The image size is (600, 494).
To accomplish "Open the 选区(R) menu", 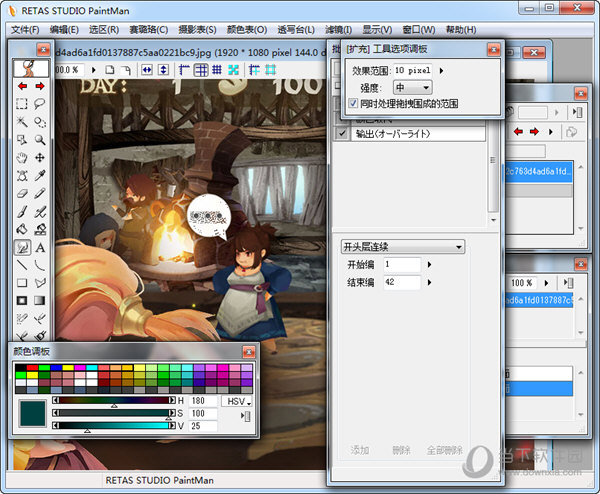I will pos(104,30).
